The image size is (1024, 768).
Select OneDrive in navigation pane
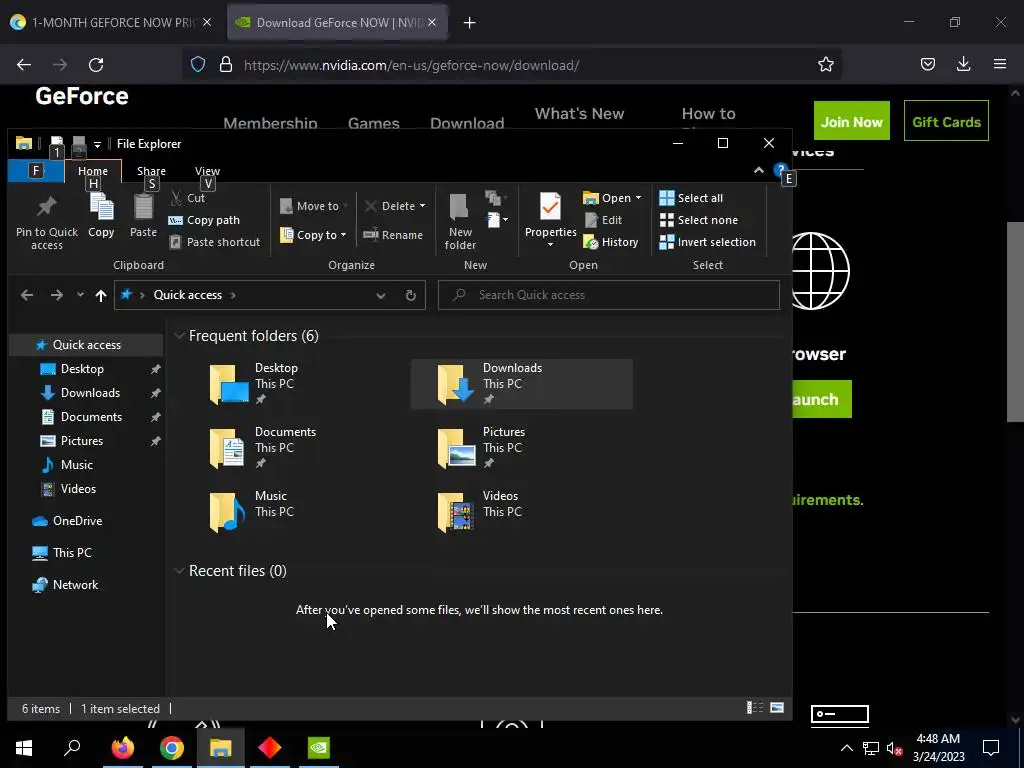(x=77, y=521)
